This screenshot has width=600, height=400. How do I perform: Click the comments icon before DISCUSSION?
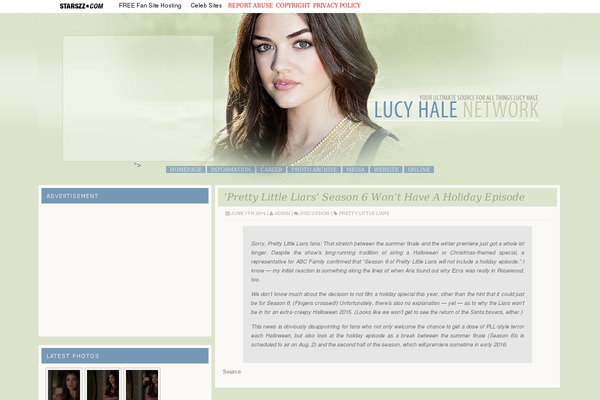(296, 214)
